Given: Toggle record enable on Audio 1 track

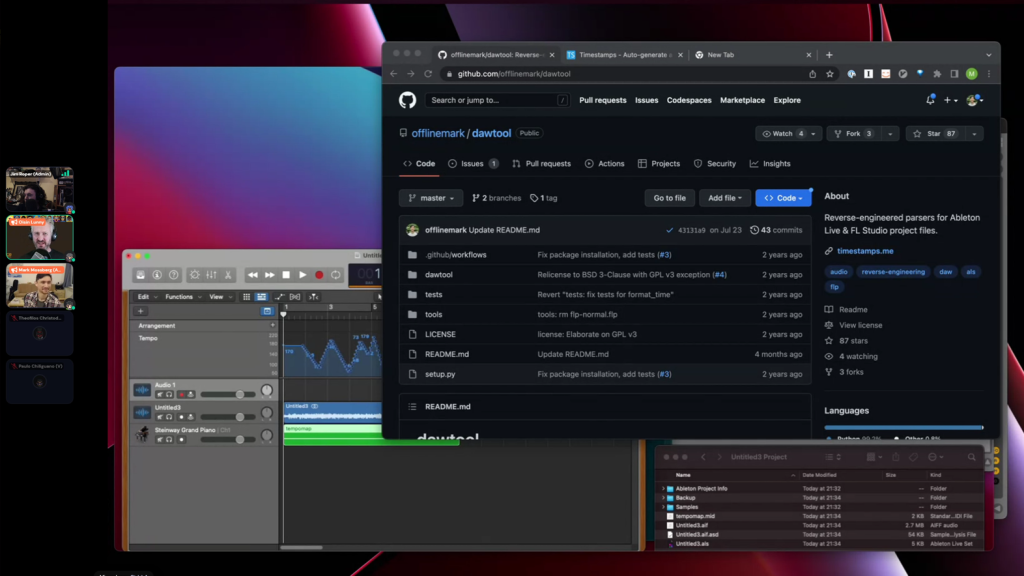Looking at the screenshot, I should pos(181,394).
